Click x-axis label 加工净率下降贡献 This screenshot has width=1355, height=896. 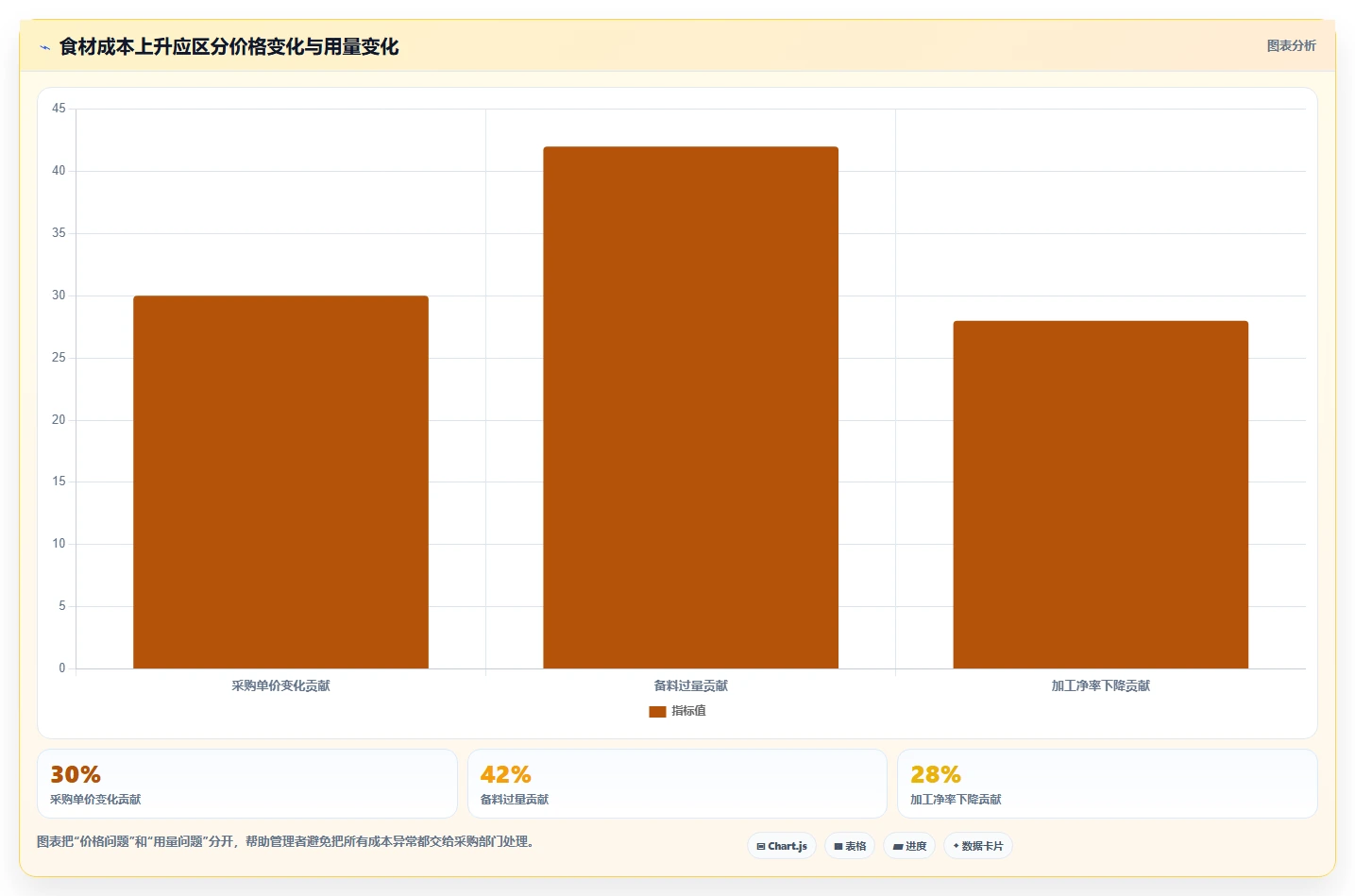1100,686
